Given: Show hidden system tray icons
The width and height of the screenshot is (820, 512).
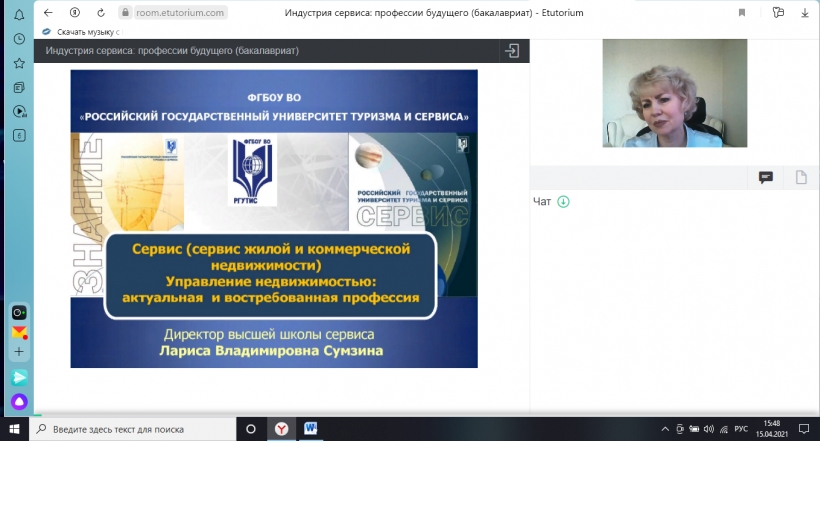Looking at the screenshot, I should coord(665,429).
